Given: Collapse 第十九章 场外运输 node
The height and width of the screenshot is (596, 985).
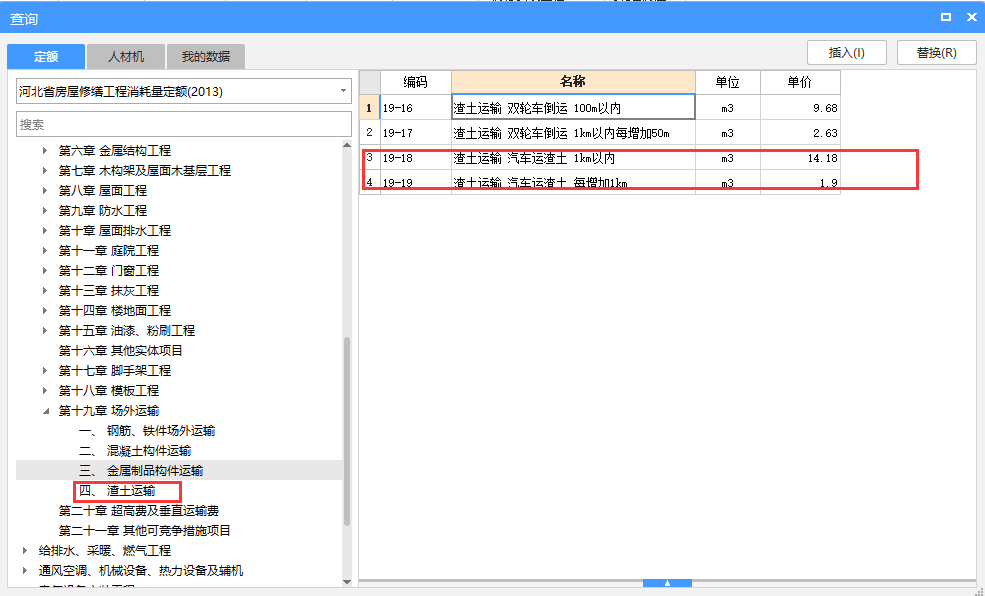Looking at the screenshot, I should coord(45,411).
